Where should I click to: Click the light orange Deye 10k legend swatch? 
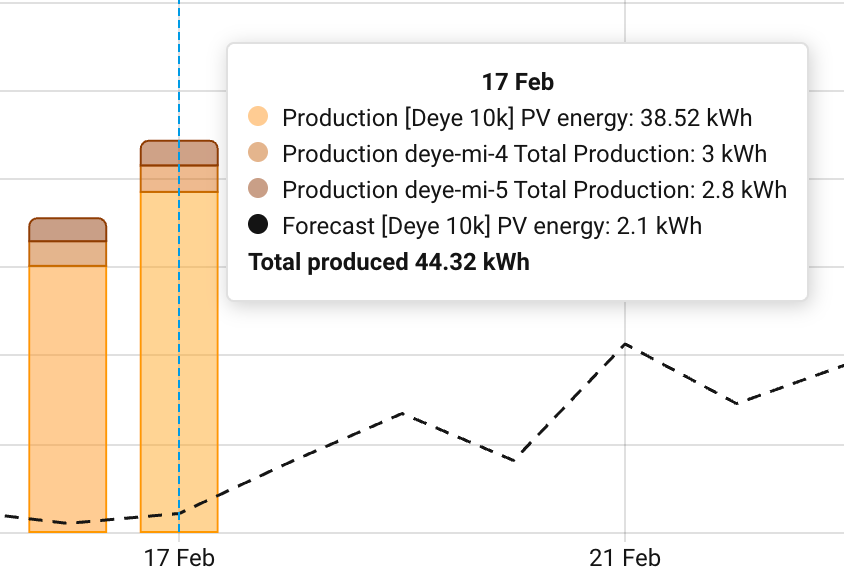pos(258,118)
